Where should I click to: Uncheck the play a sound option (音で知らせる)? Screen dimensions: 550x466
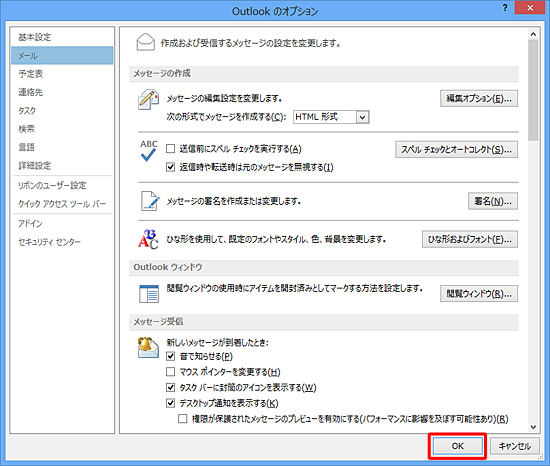170,356
